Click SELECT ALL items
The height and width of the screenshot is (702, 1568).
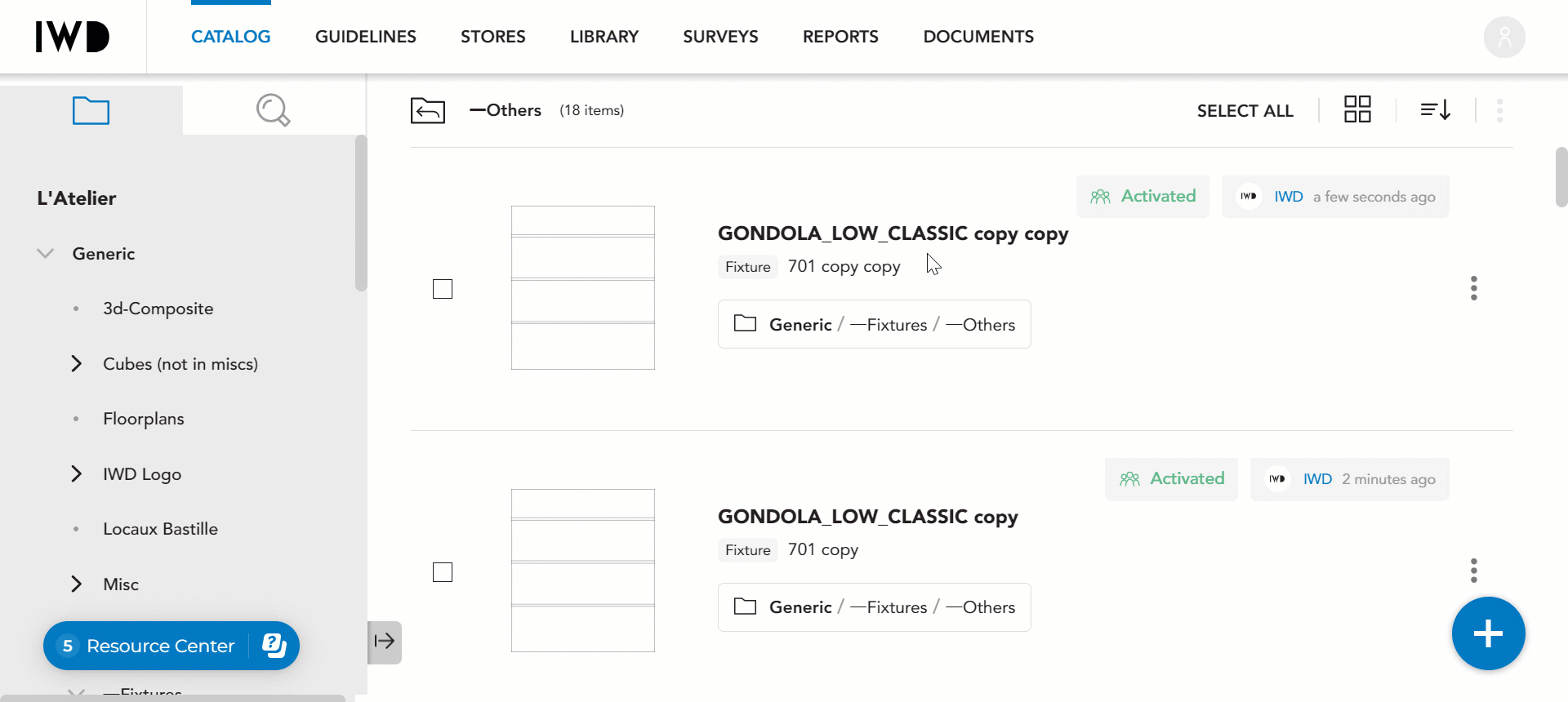1245,111
